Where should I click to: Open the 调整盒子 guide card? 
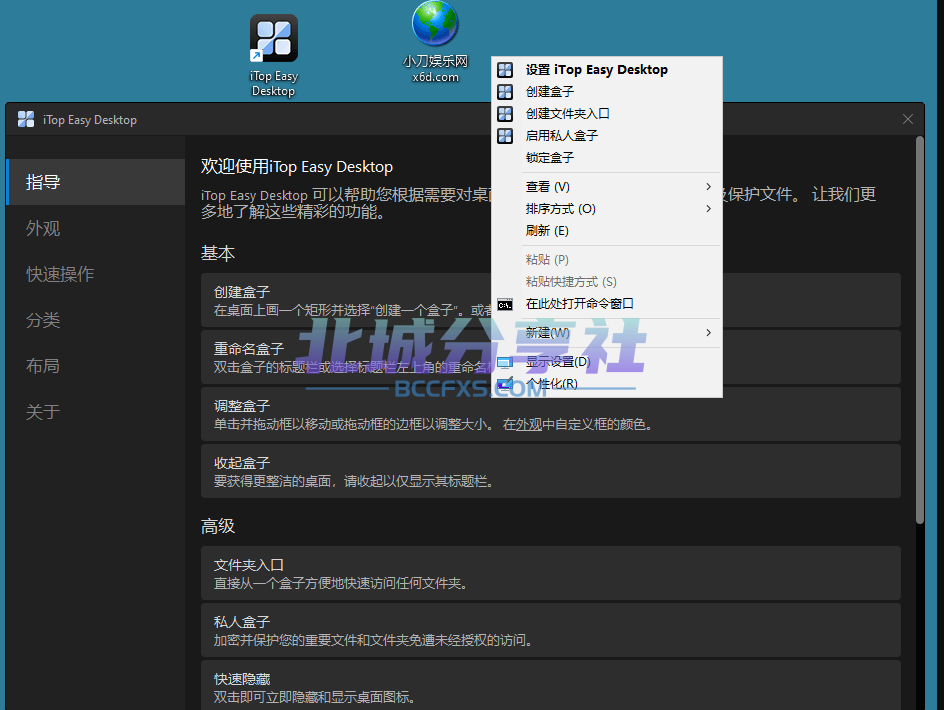pos(551,414)
